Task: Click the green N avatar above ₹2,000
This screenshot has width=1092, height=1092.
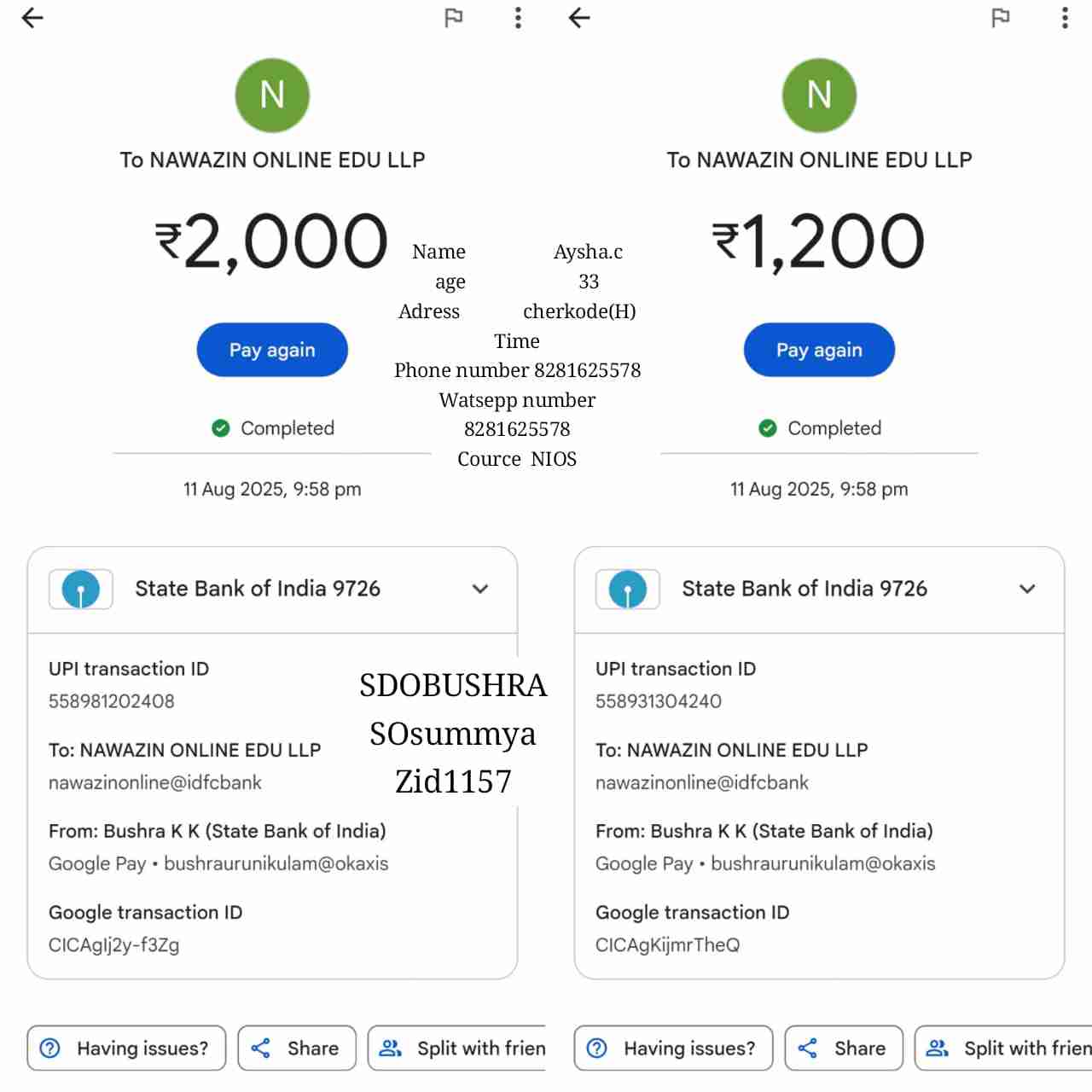Action: (x=272, y=95)
